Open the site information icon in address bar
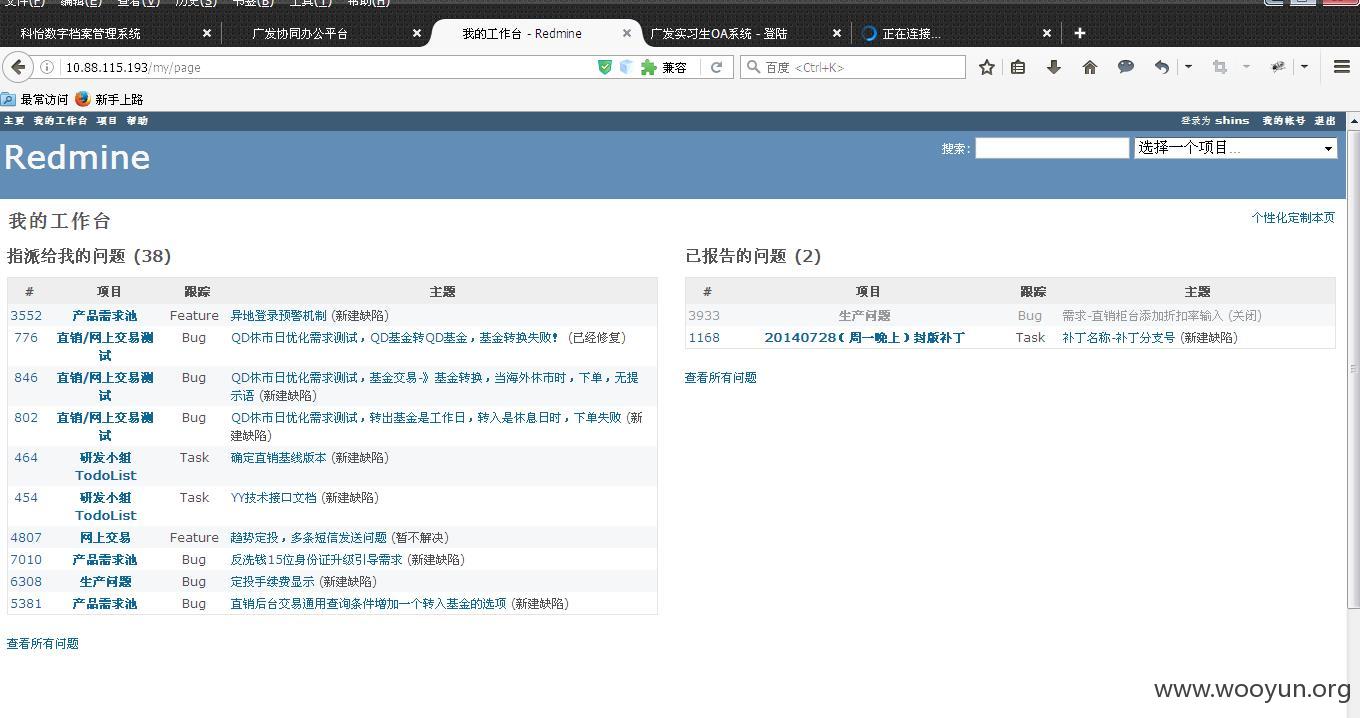 [47, 67]
